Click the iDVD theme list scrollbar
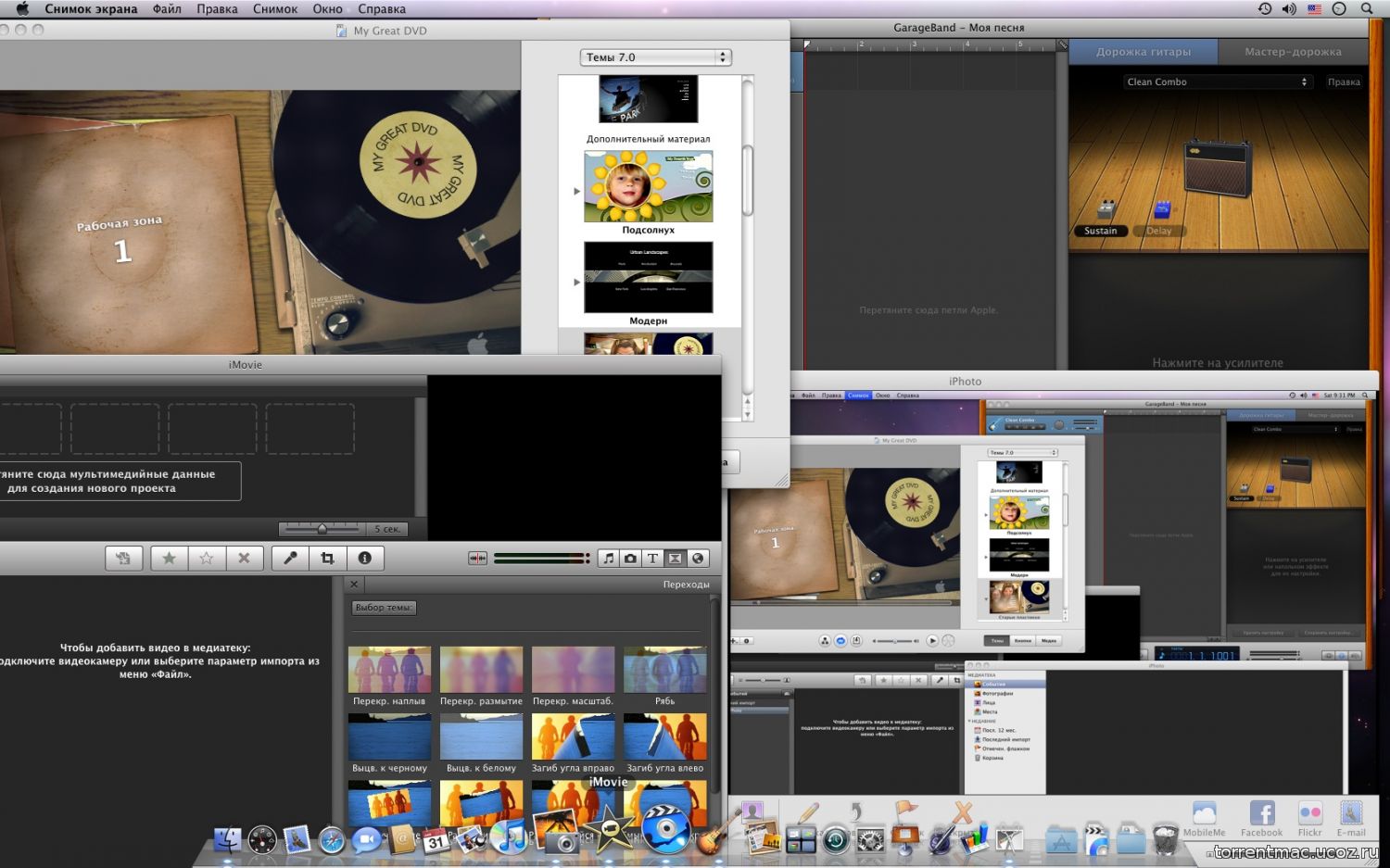The width and height of the screenshot is (1390, 868). tap(748, 181)
